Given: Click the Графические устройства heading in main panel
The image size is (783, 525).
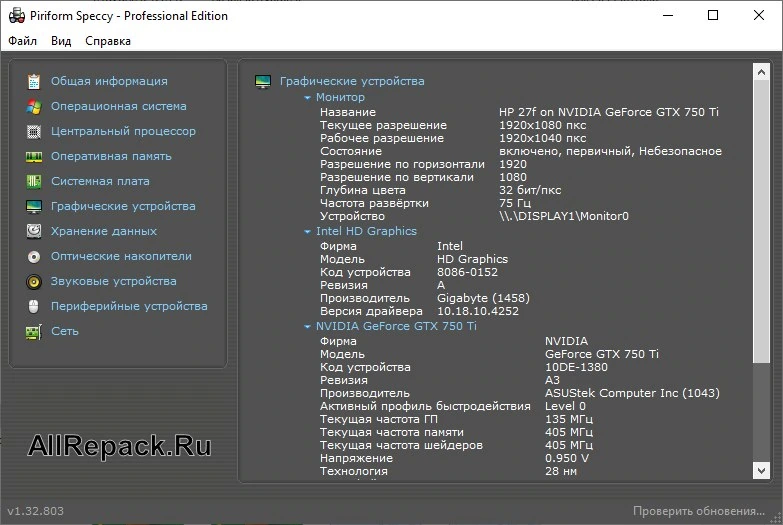Looking at the screenshot, I should pos(352,81).
